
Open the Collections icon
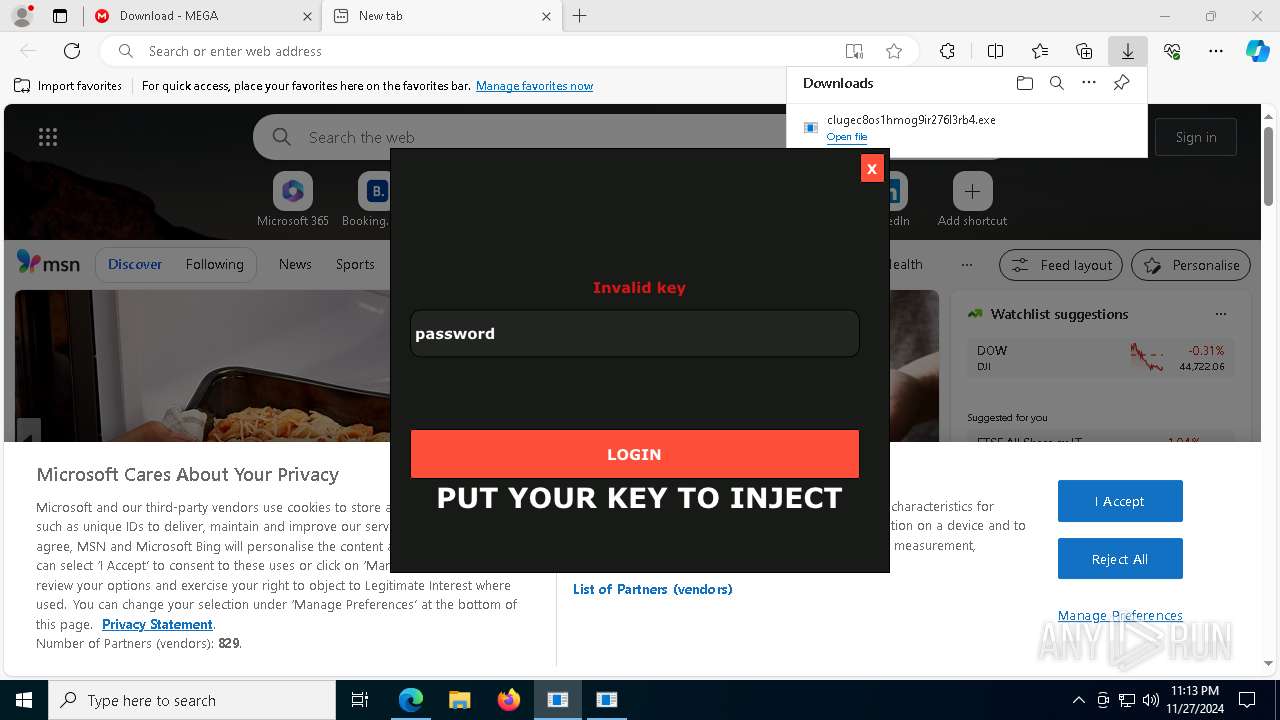click(1084, 51)
